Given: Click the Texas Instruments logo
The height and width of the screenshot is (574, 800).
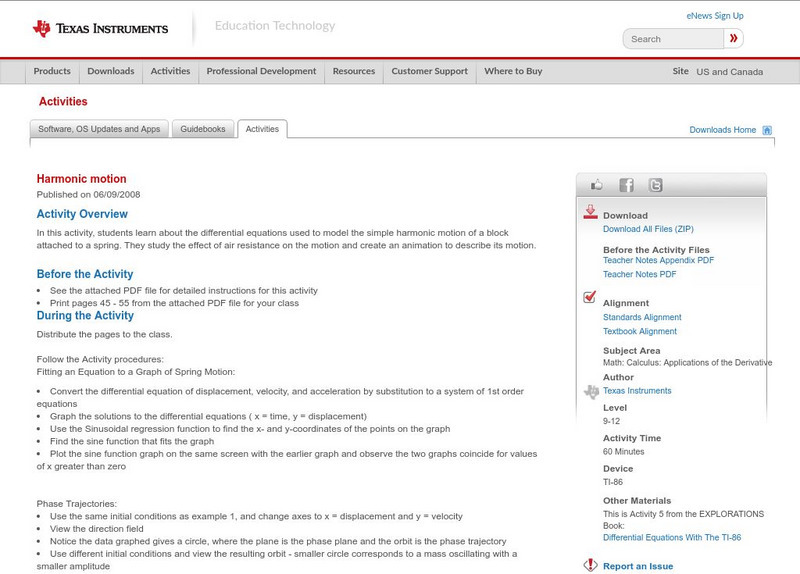Looking at the screenshot, I should [x=100, y=29].
